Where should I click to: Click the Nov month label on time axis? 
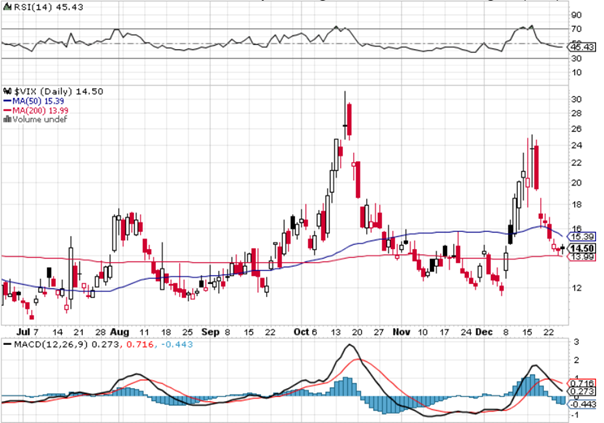(401, 329)
